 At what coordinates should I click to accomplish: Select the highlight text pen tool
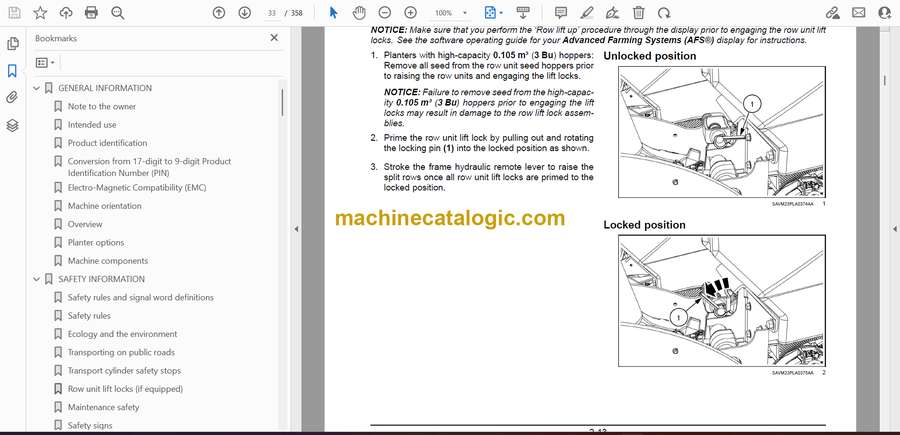(587, 13)
